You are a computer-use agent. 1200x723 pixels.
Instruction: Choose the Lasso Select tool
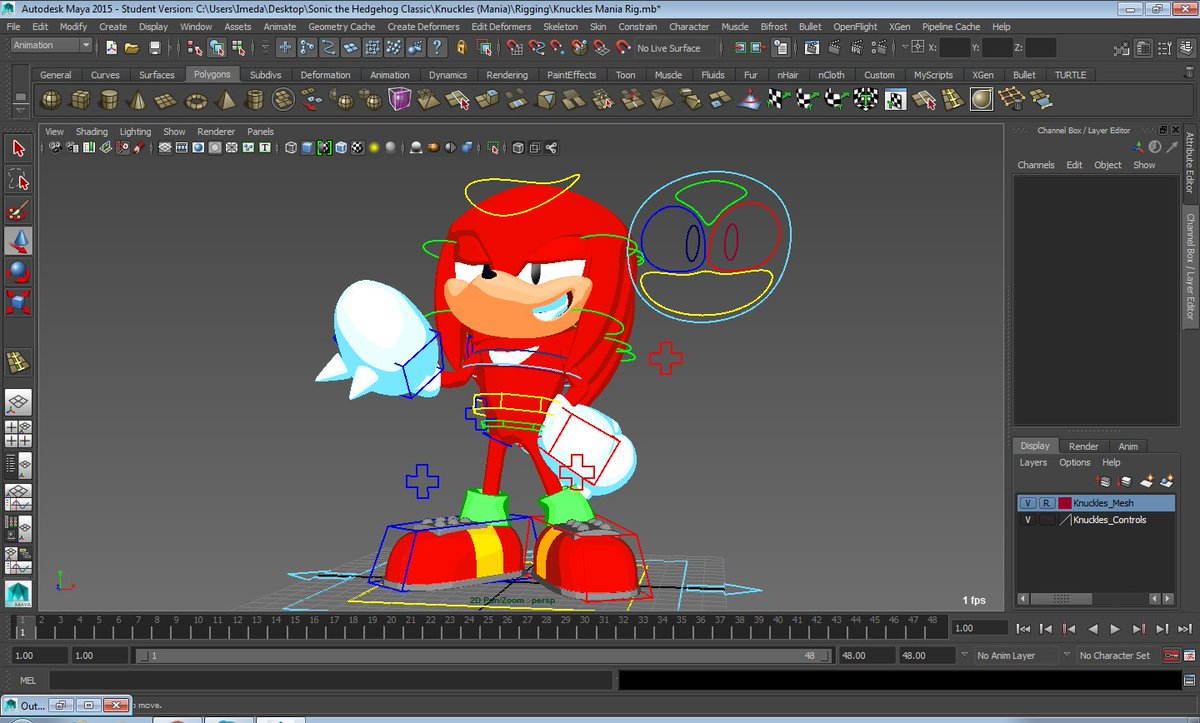click(18, 179)
